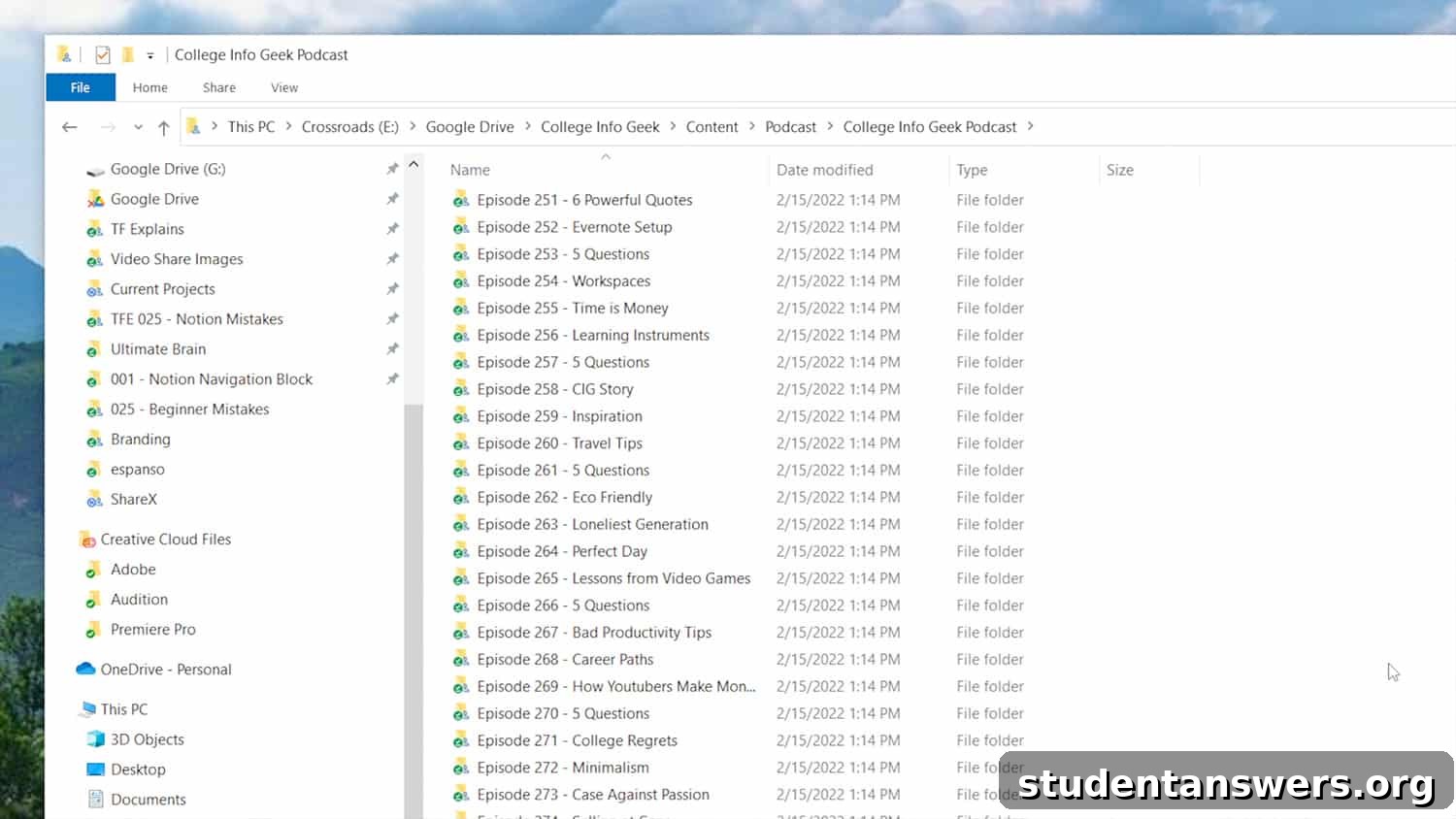Click the 3D Objects icon

tap(95, 739)
